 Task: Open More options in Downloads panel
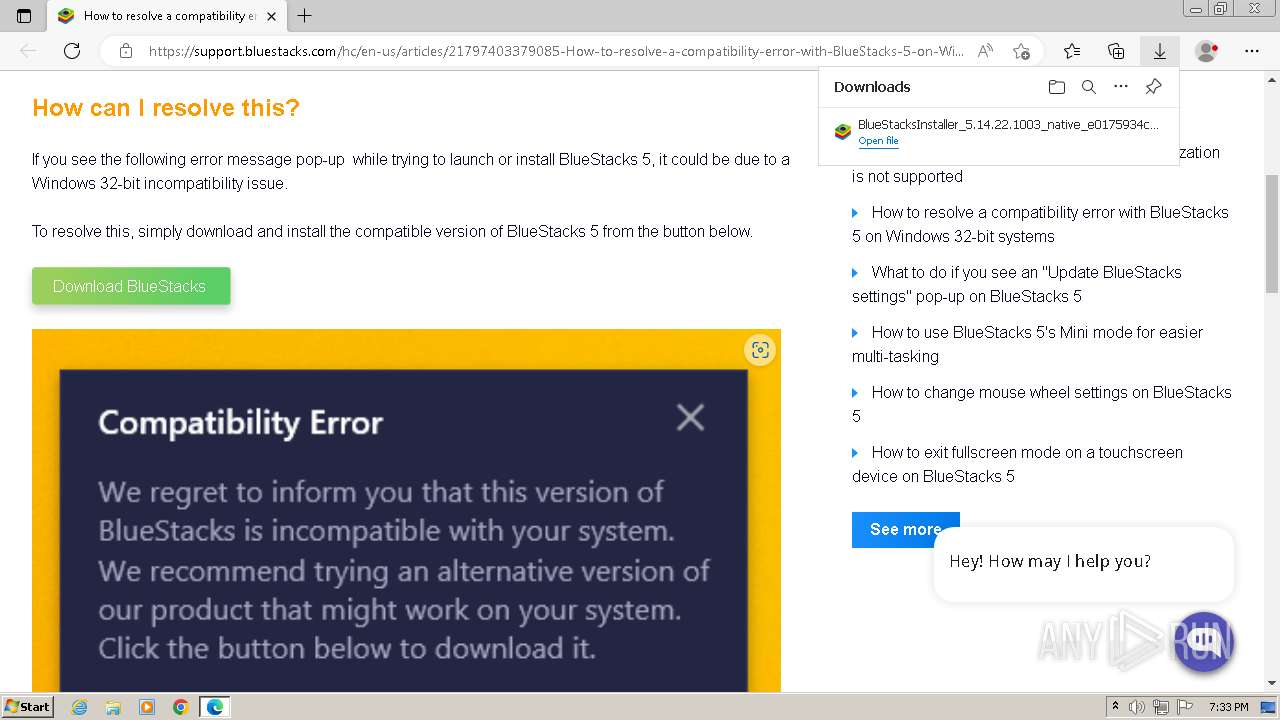point(1121,87)
